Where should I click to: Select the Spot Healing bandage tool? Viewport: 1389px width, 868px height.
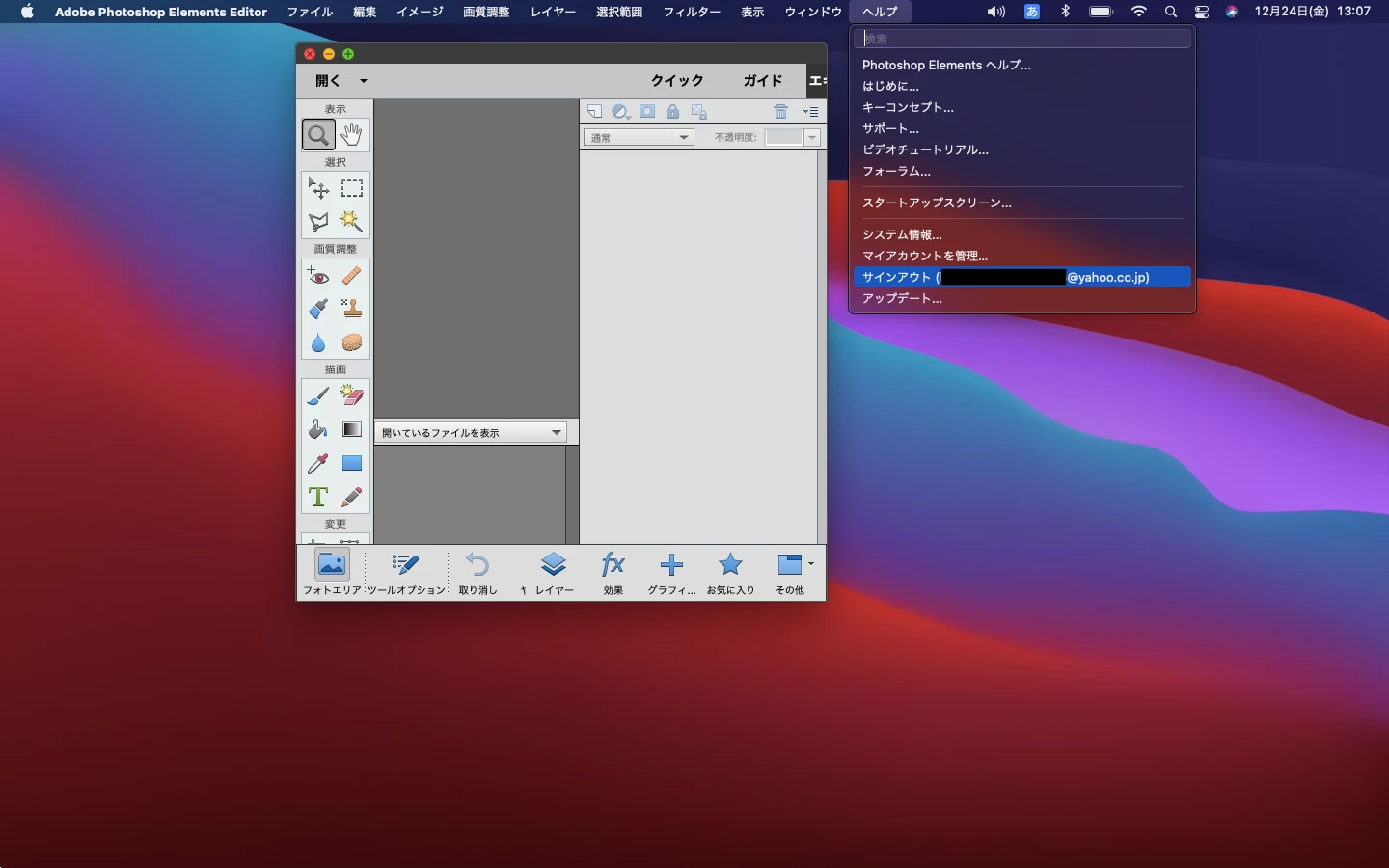(352, 276)
